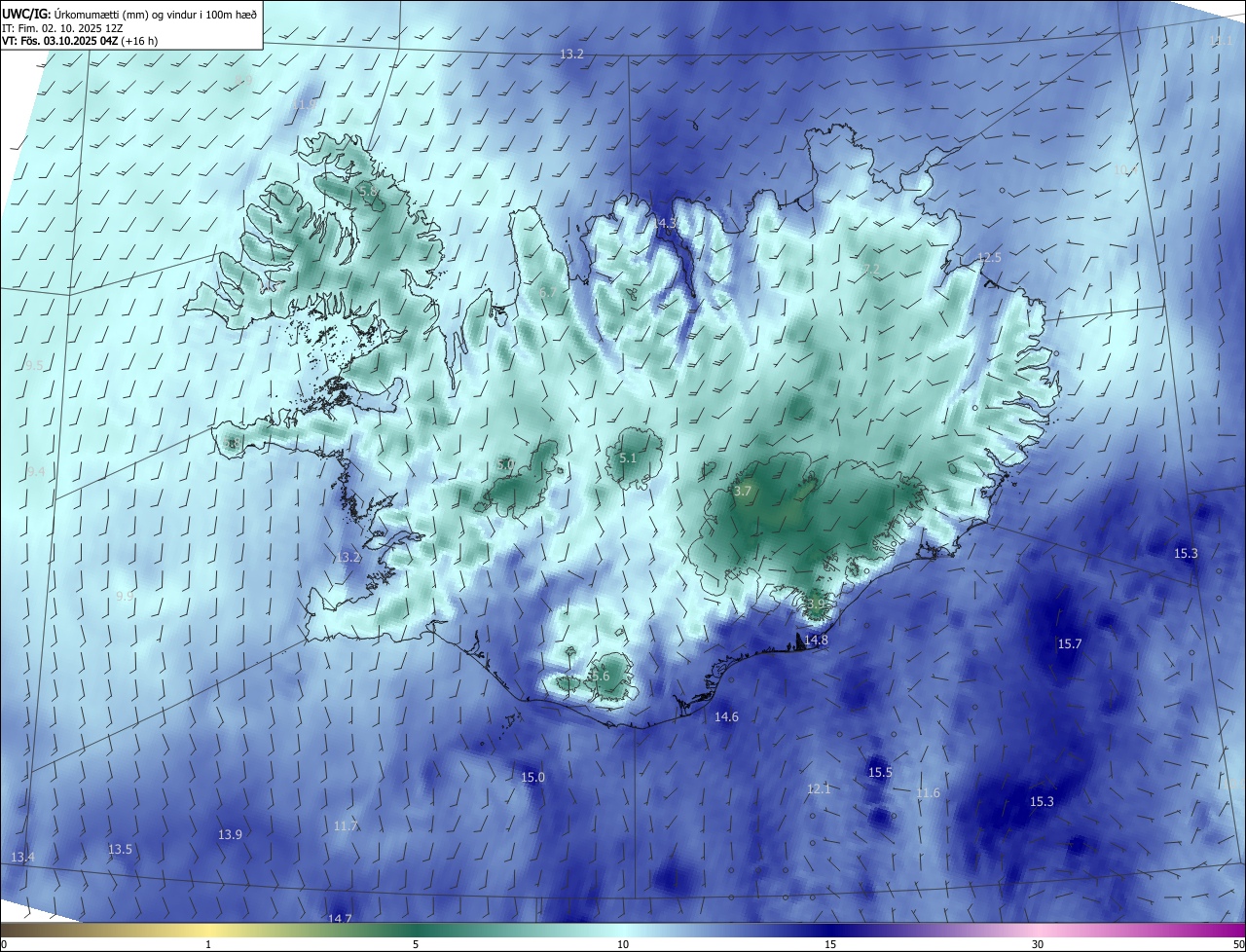Click the 15.7 value label
This screenshot has height=952, width=1246.
pos(1070,644)
